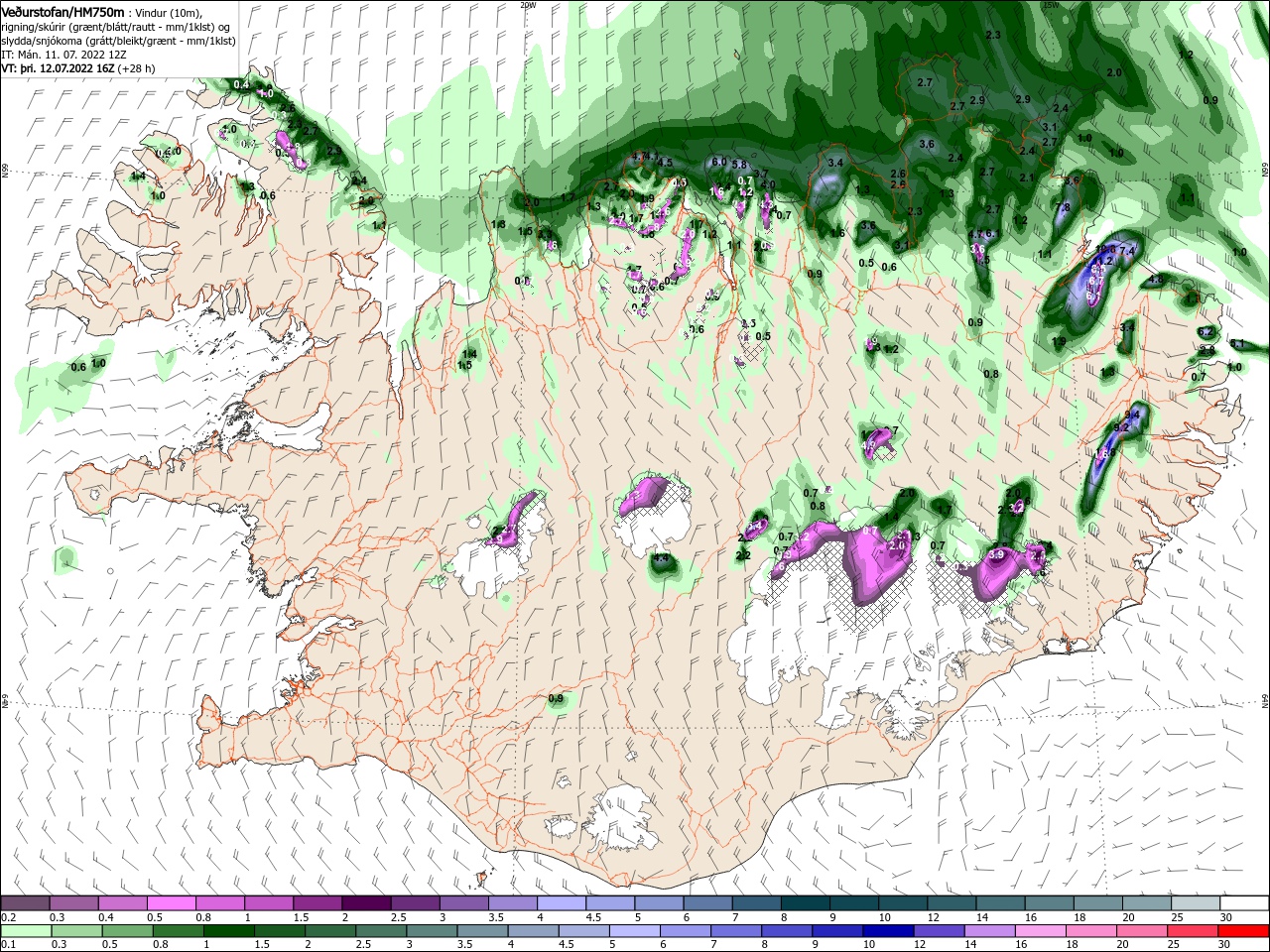This screenshot has height=952, width=1270.
Task: Click the snow scale swatch starting at 25
Action: click(1195, 903)
